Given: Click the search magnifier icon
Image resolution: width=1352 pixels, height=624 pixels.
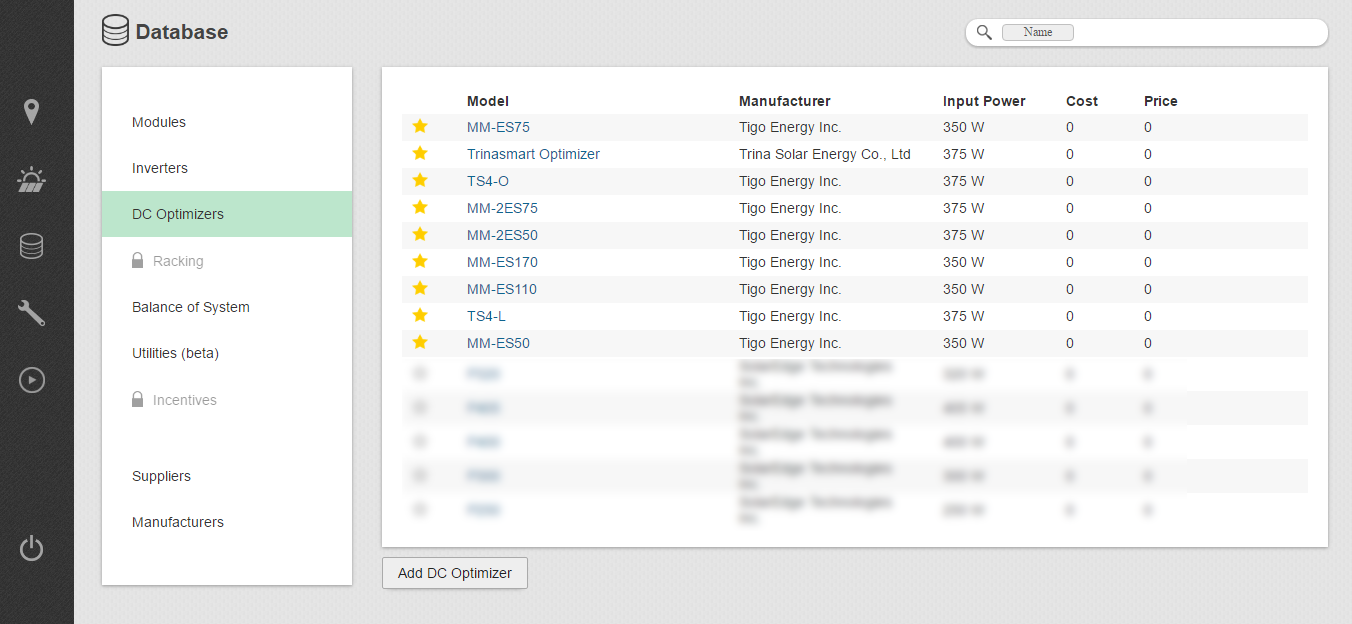Looking at the screenshot, I should 984,32.
